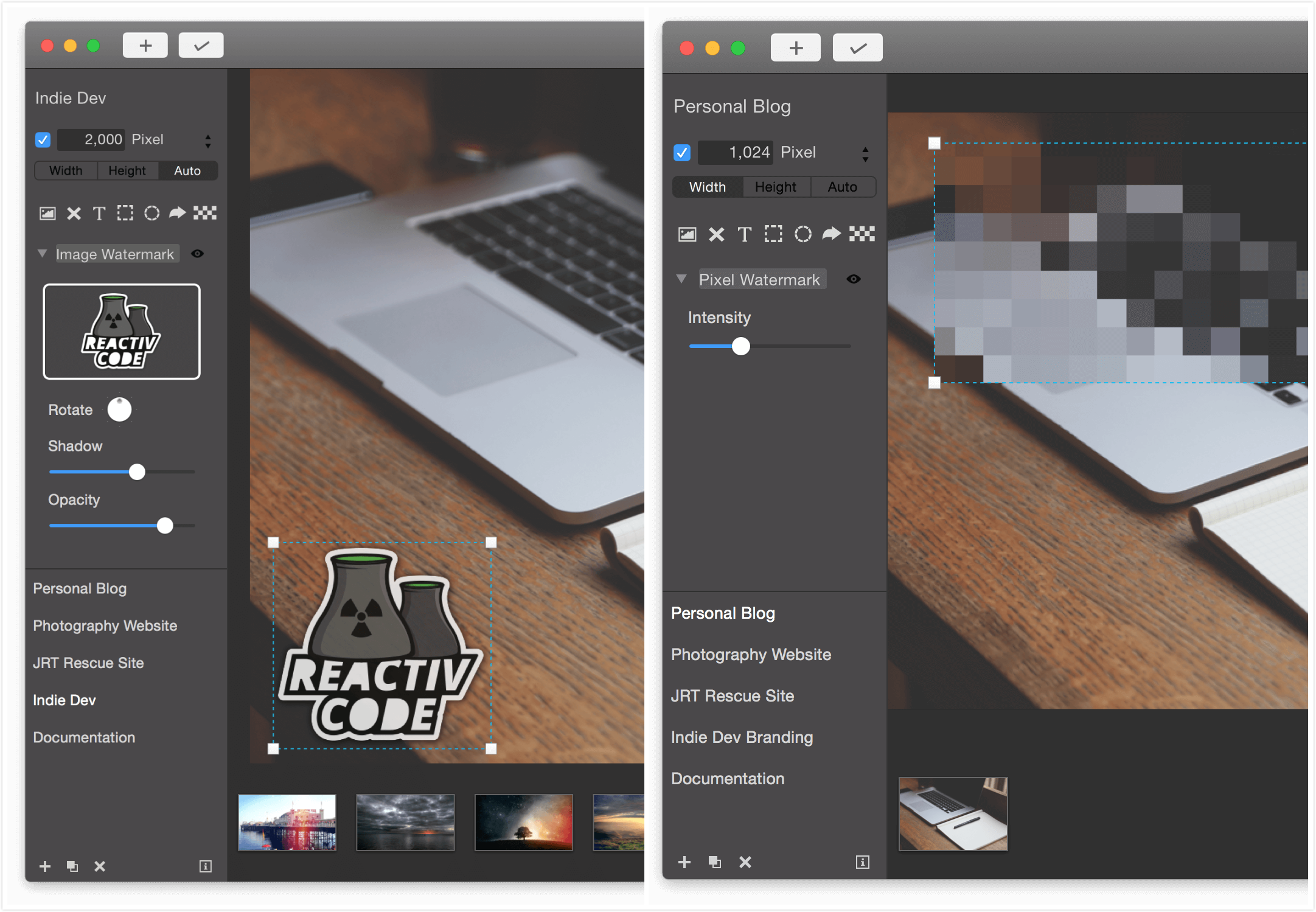Click the 1,024 size input field
This screenshot has height=912, width=1316.
point(735,152)
